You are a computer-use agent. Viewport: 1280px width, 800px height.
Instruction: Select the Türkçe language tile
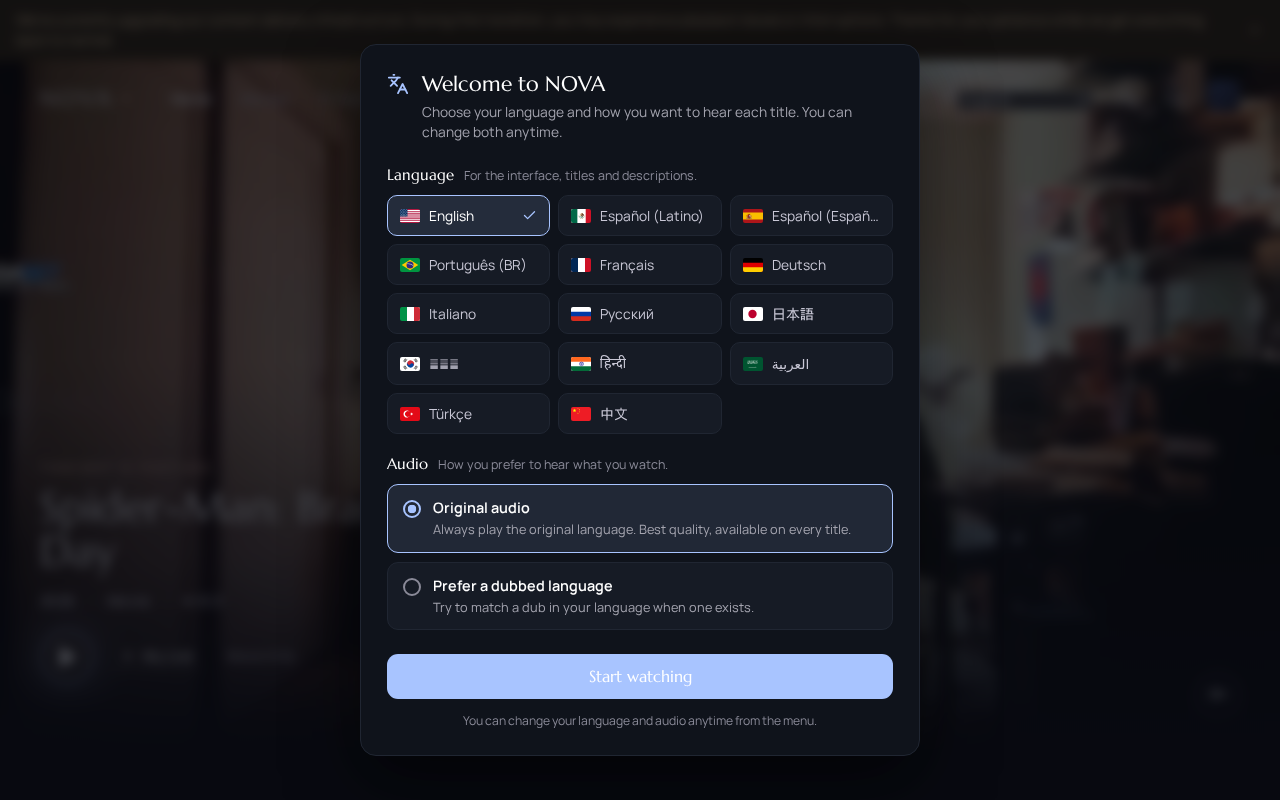[468, 413]
